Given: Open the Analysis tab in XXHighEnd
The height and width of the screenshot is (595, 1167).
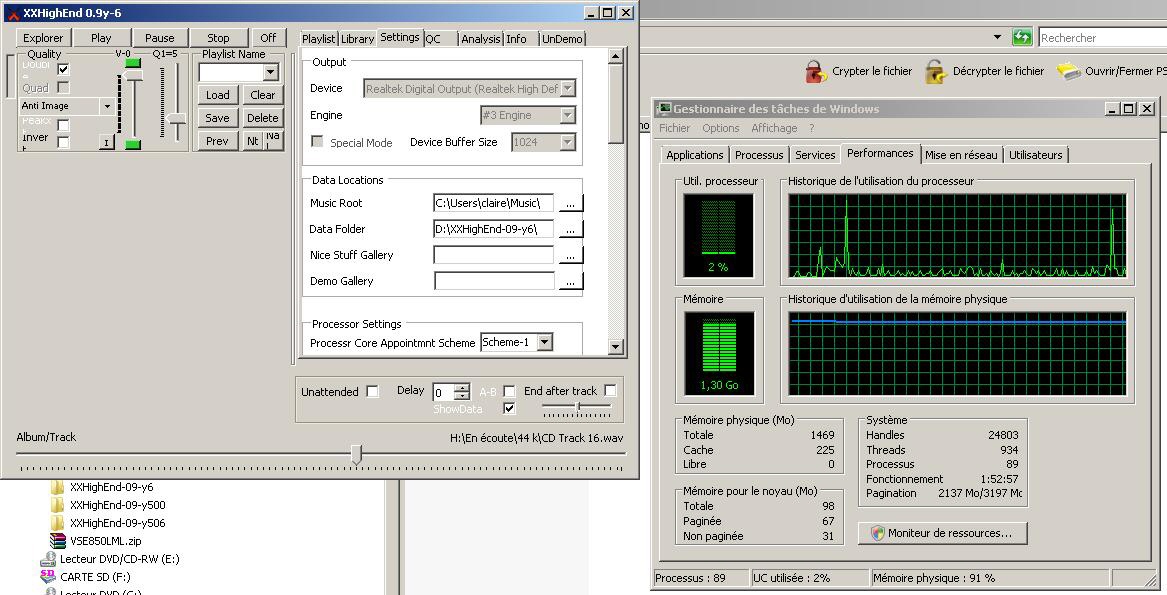Looking at the screenshot, I should (x=480, y=39).
